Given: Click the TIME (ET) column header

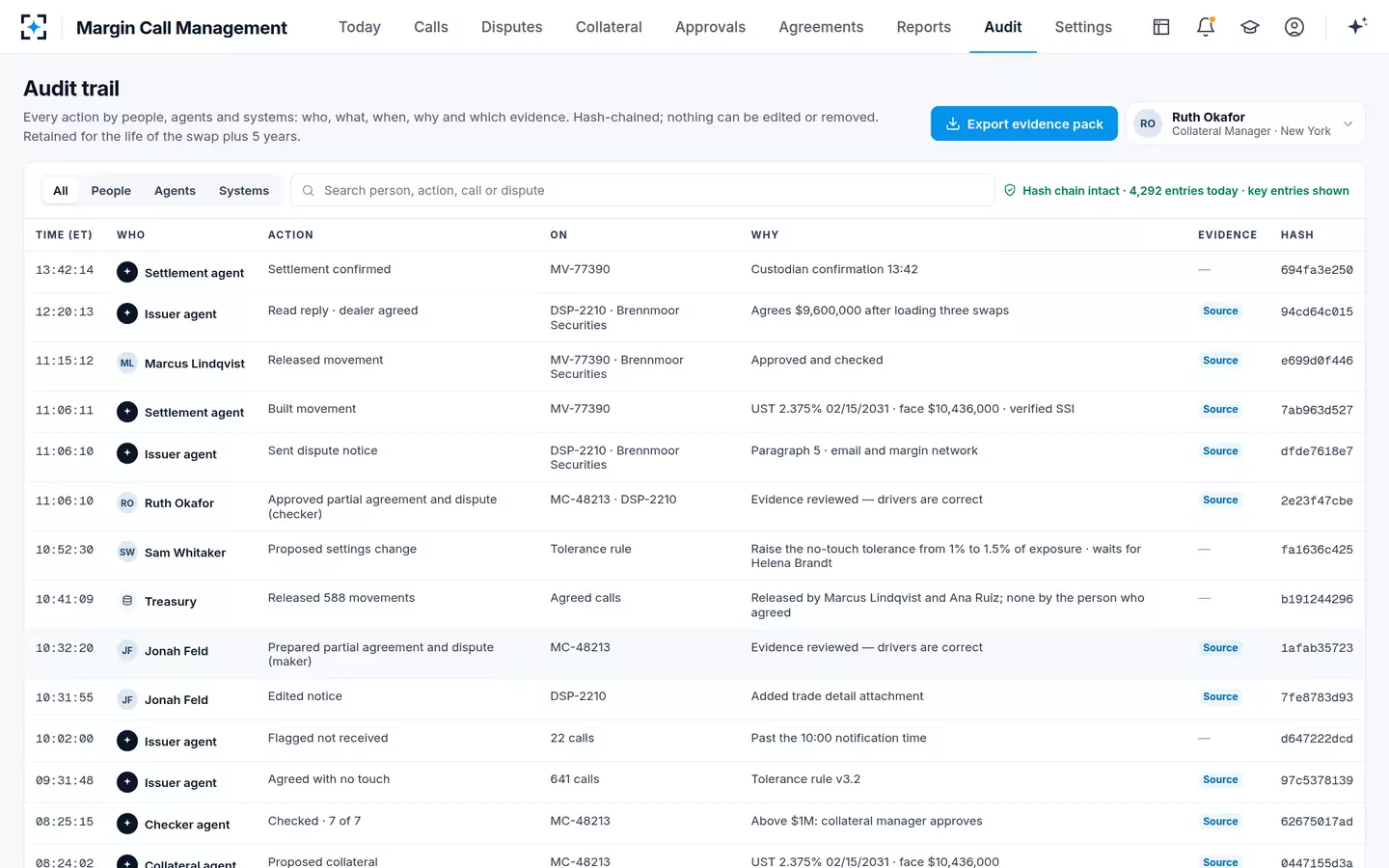Looking at the screenshot, I should pyautogui.click(x=64, y=235).
